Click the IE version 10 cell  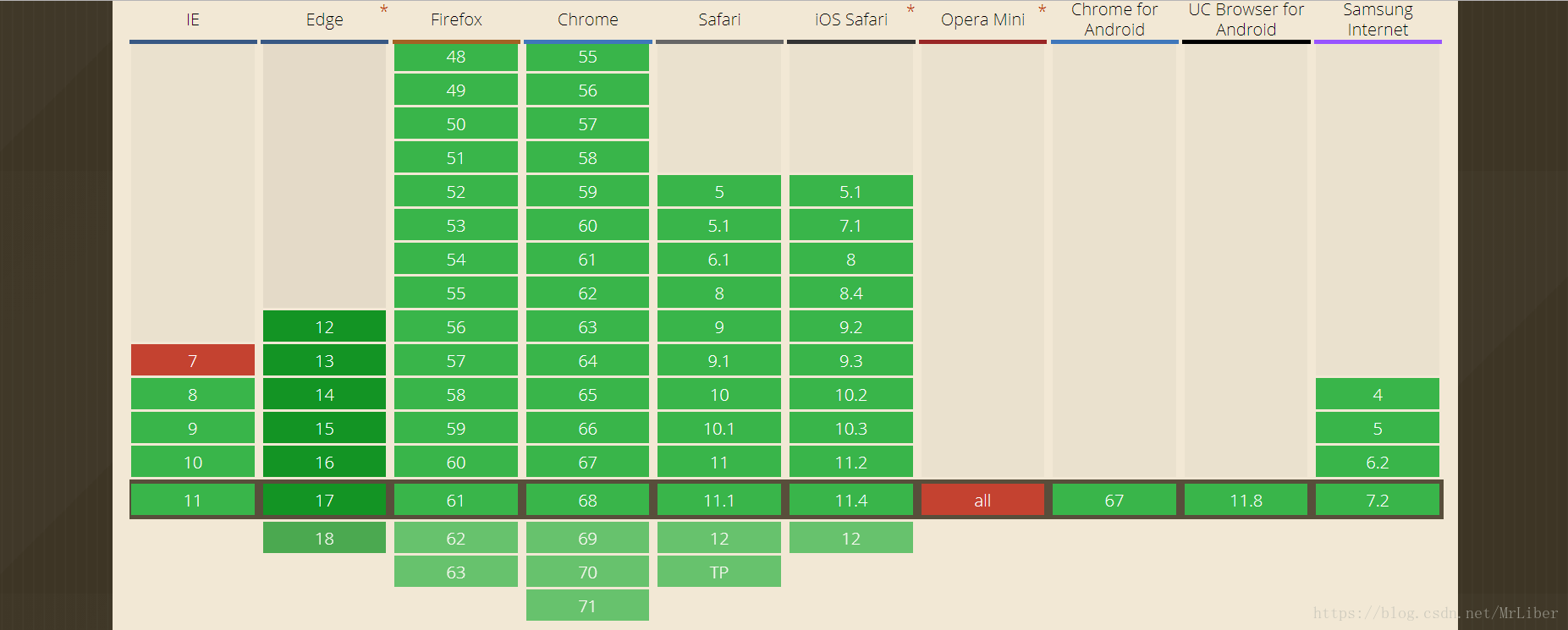(193, 462)
